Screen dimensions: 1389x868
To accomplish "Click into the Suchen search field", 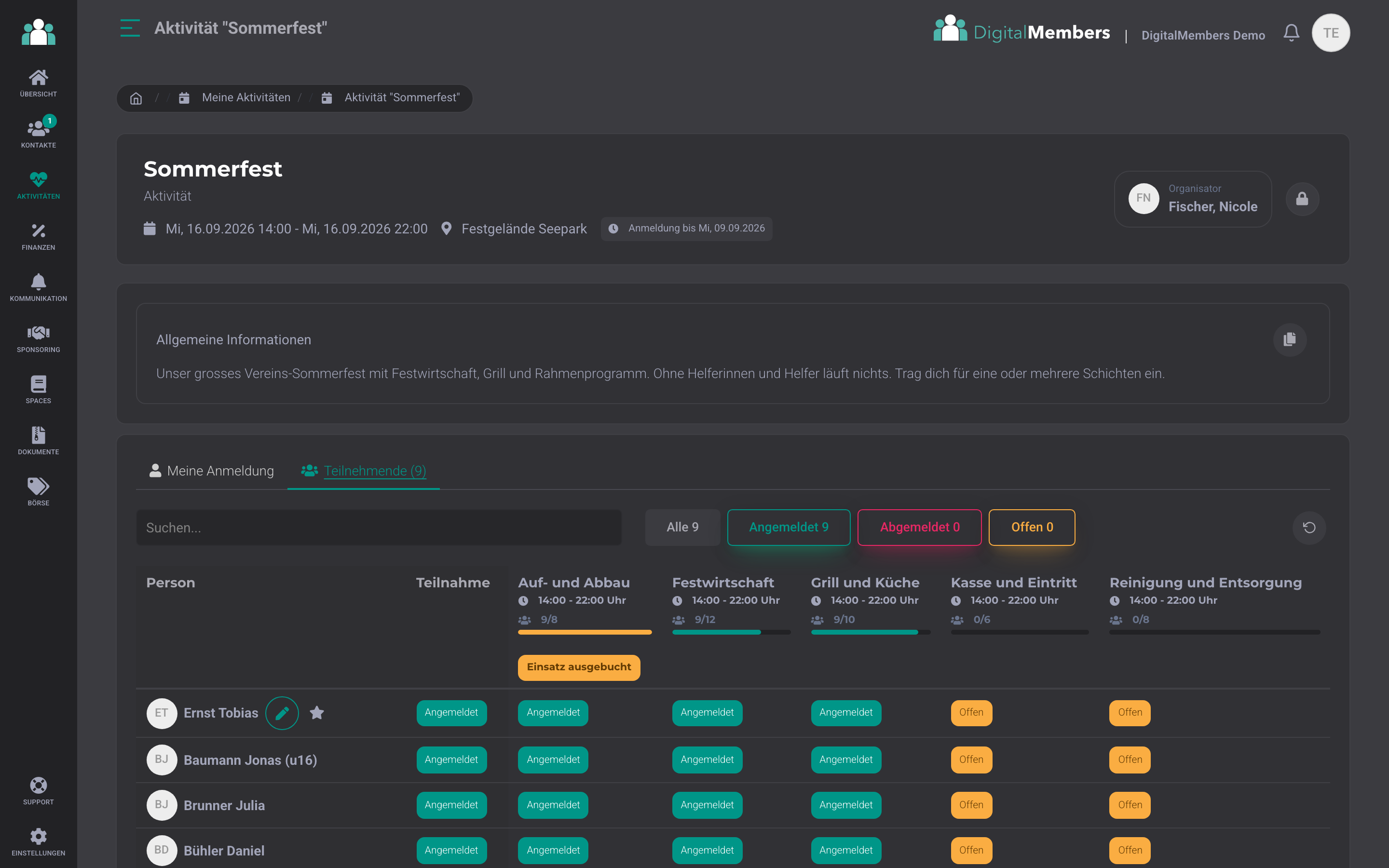I will 379,528.
